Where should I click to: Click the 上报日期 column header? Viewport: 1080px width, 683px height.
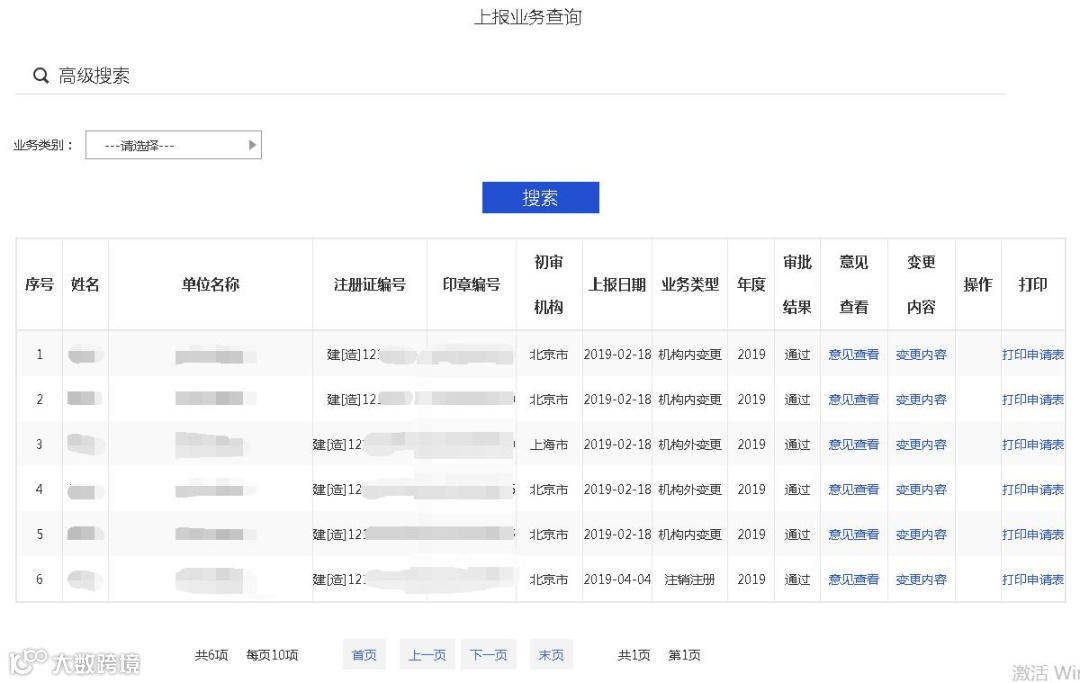[617, 284]
